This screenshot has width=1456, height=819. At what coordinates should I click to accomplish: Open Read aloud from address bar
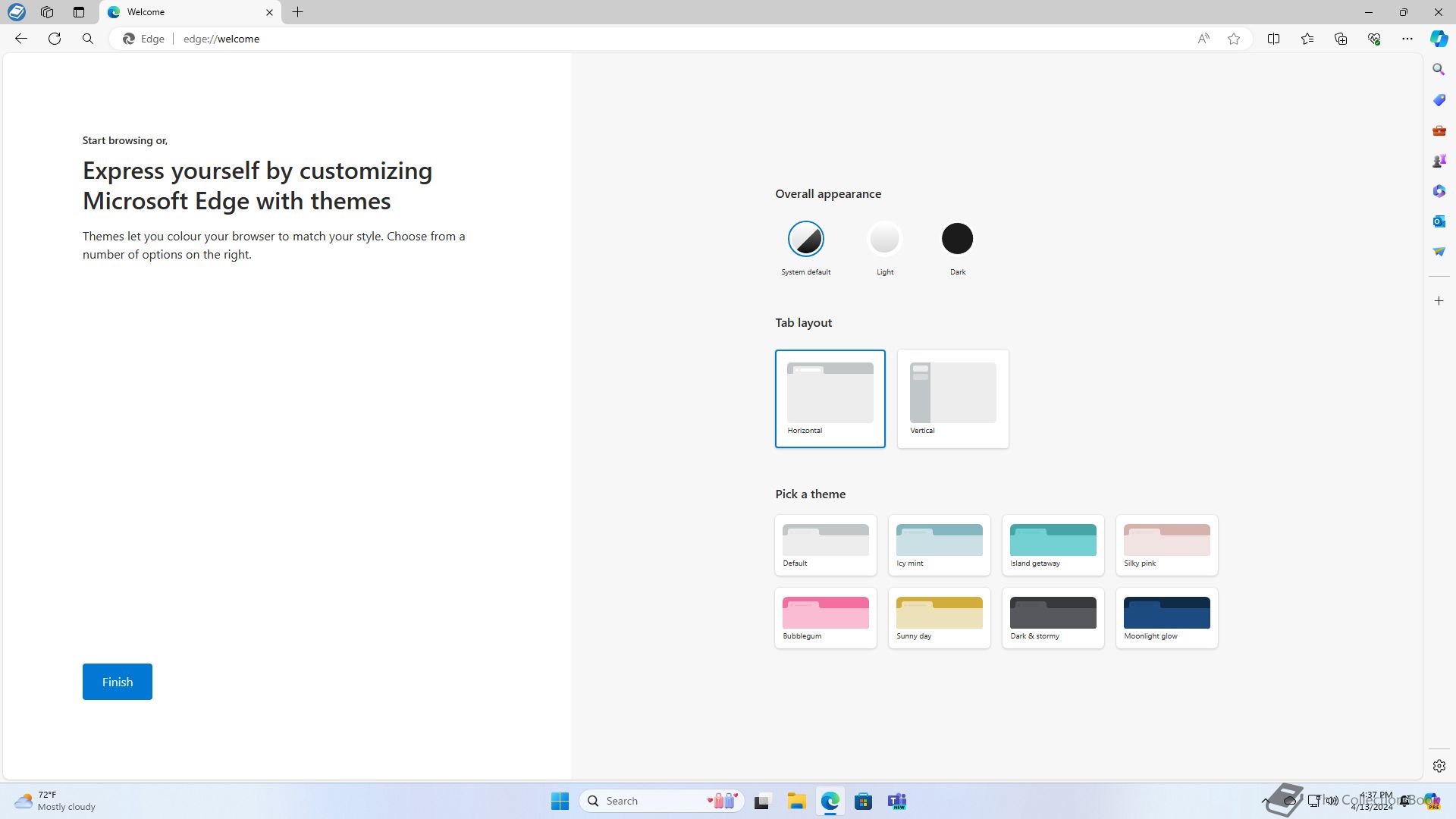coord(1203,39)
